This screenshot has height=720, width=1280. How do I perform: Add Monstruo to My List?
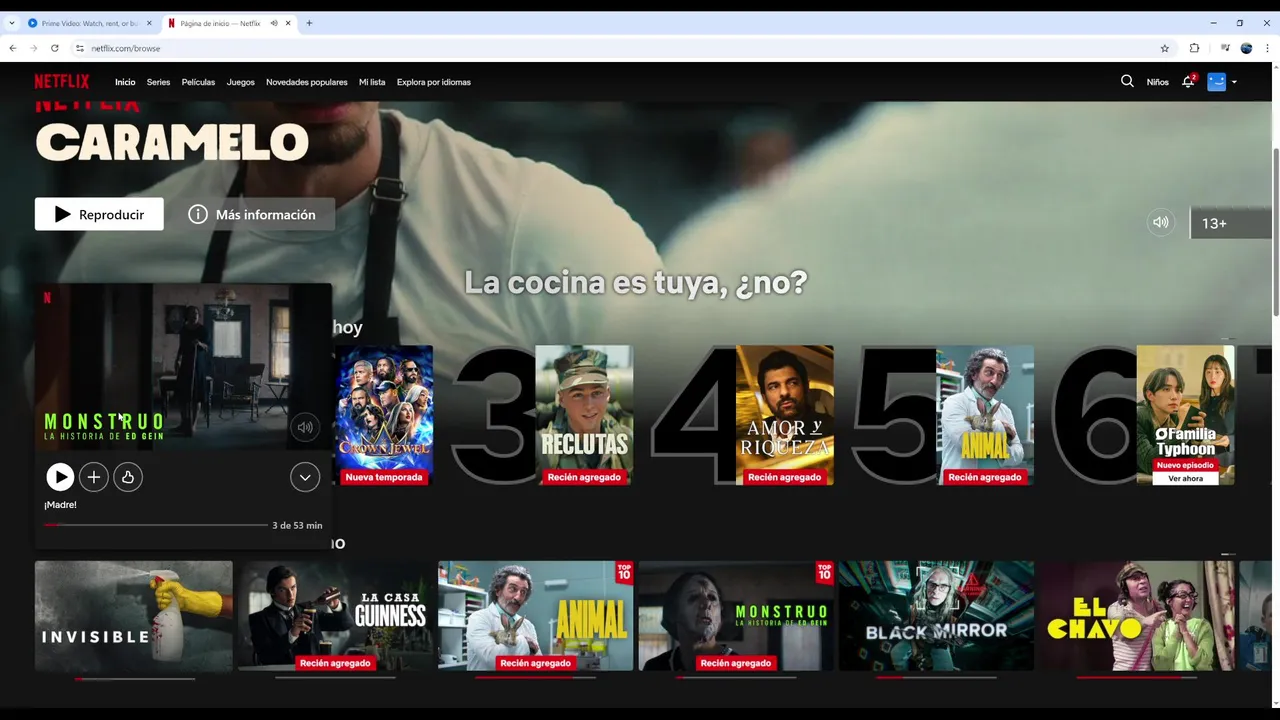(94, 478)
